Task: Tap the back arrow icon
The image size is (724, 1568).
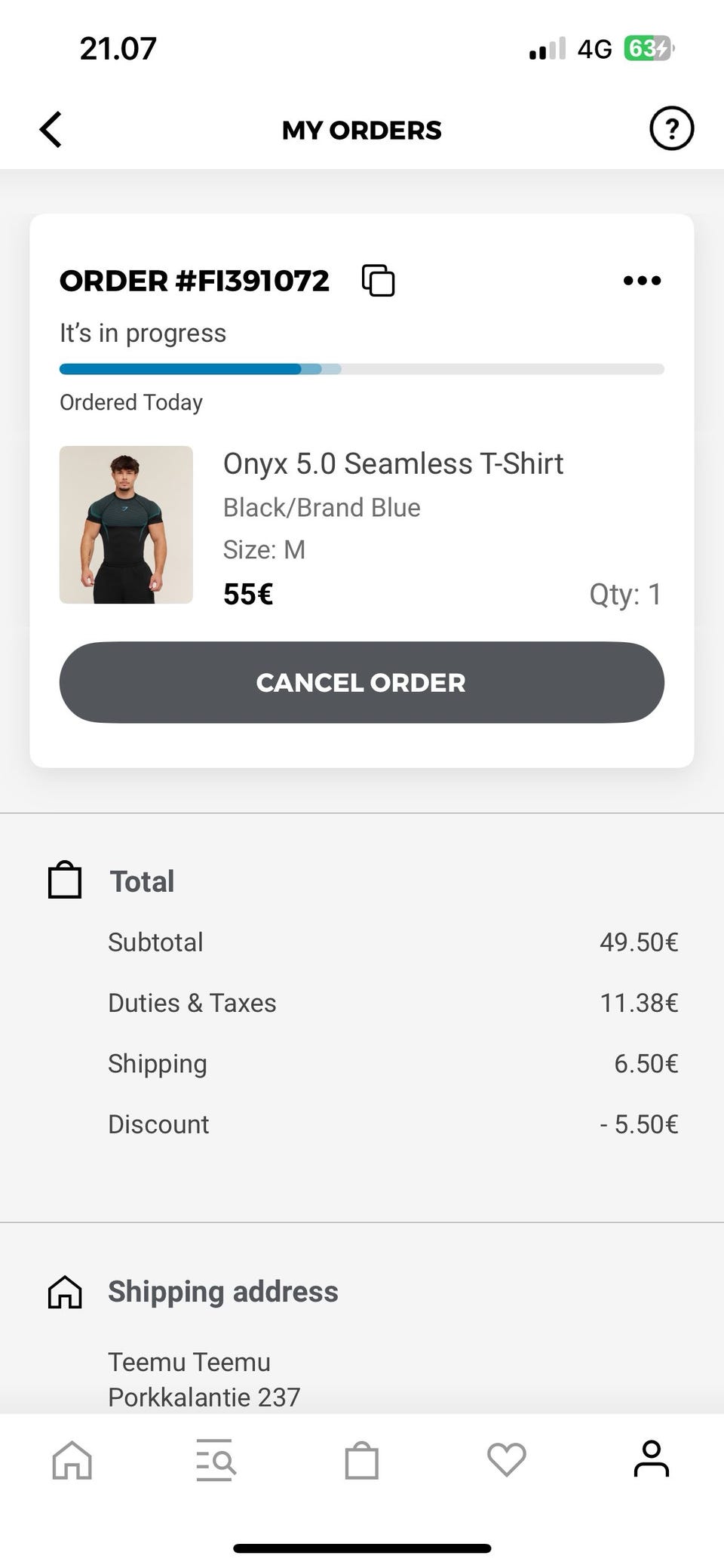Action: (x=51, y=129)
